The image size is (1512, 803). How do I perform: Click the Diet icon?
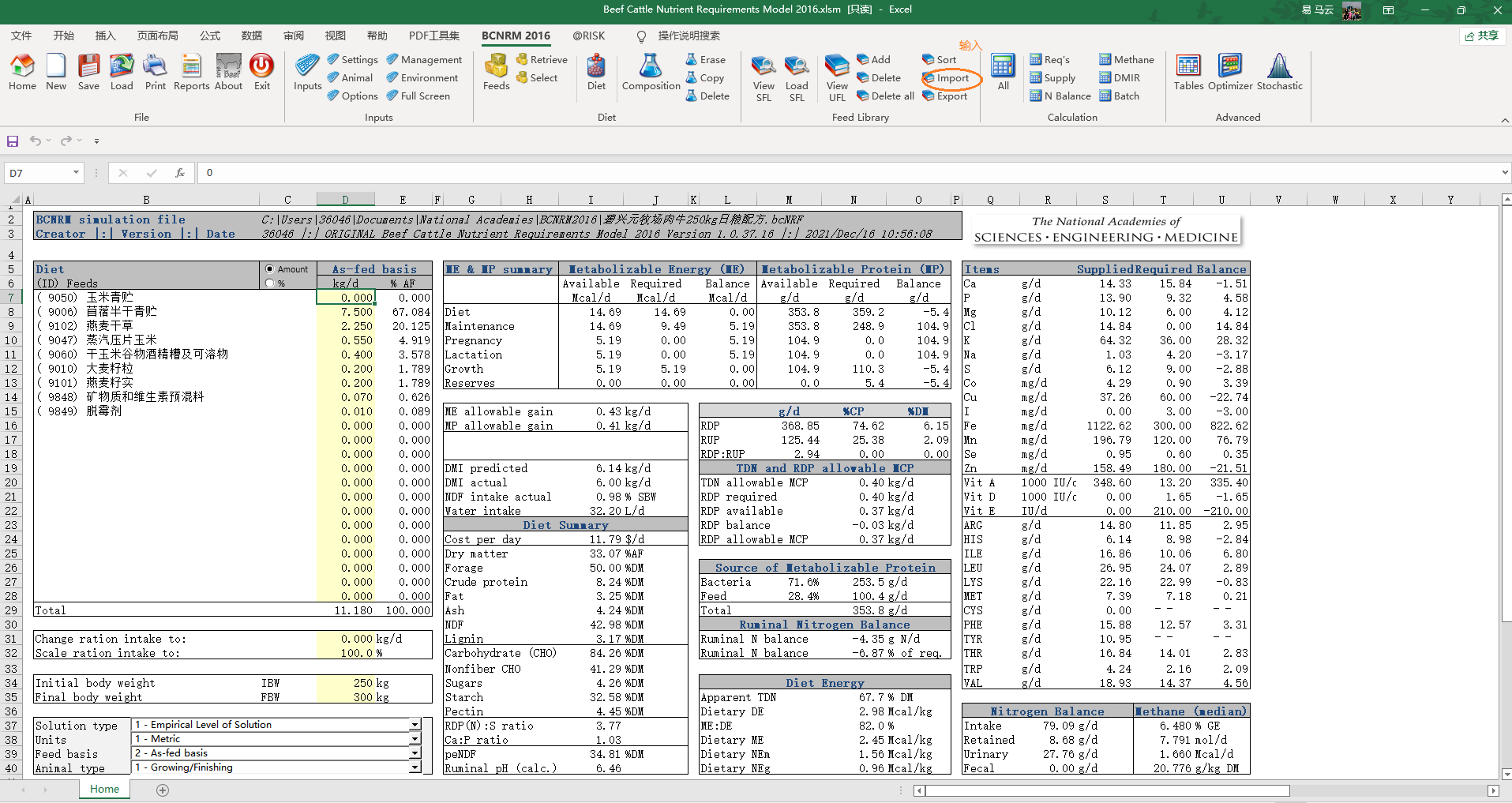pos(596,72)
